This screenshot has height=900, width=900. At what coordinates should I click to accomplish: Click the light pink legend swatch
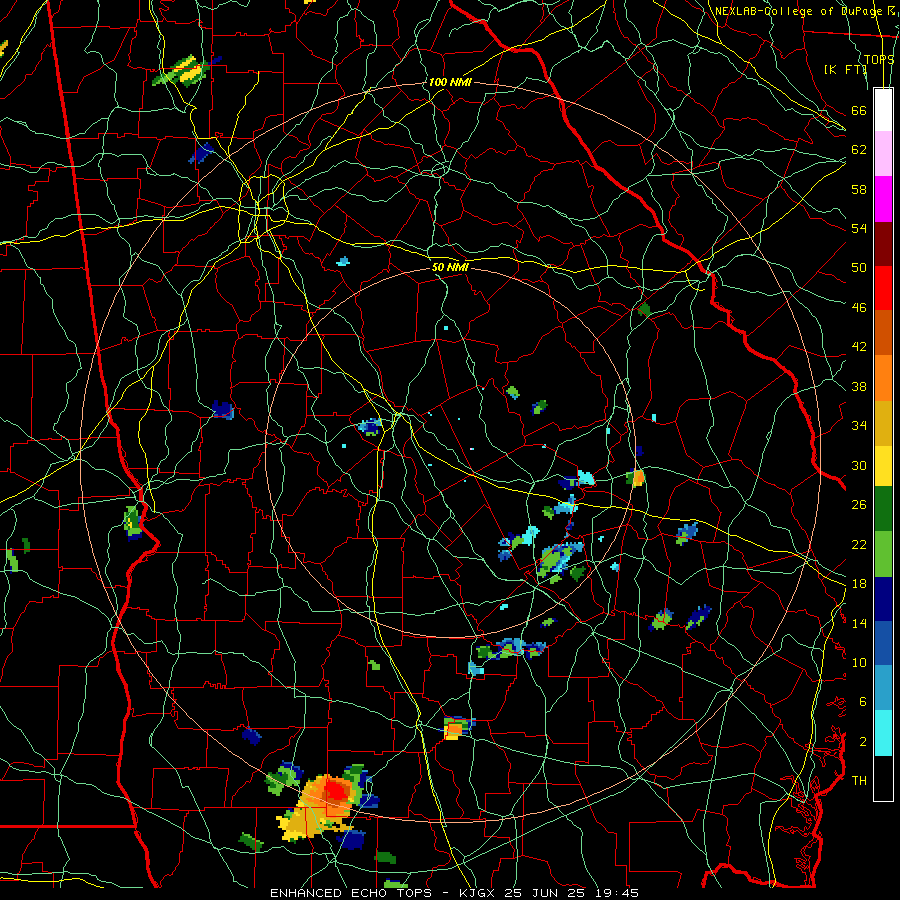pyautogui.click(x=883, y=153)
